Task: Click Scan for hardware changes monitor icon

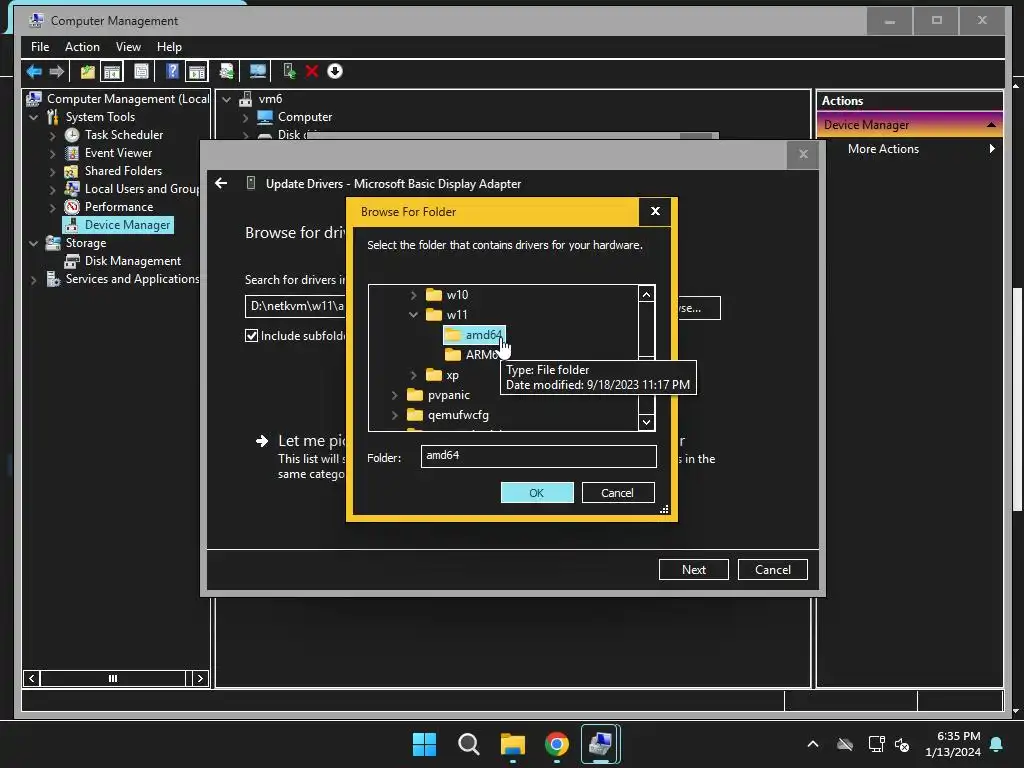Action: pyautogui.click(x=258, y=71)
